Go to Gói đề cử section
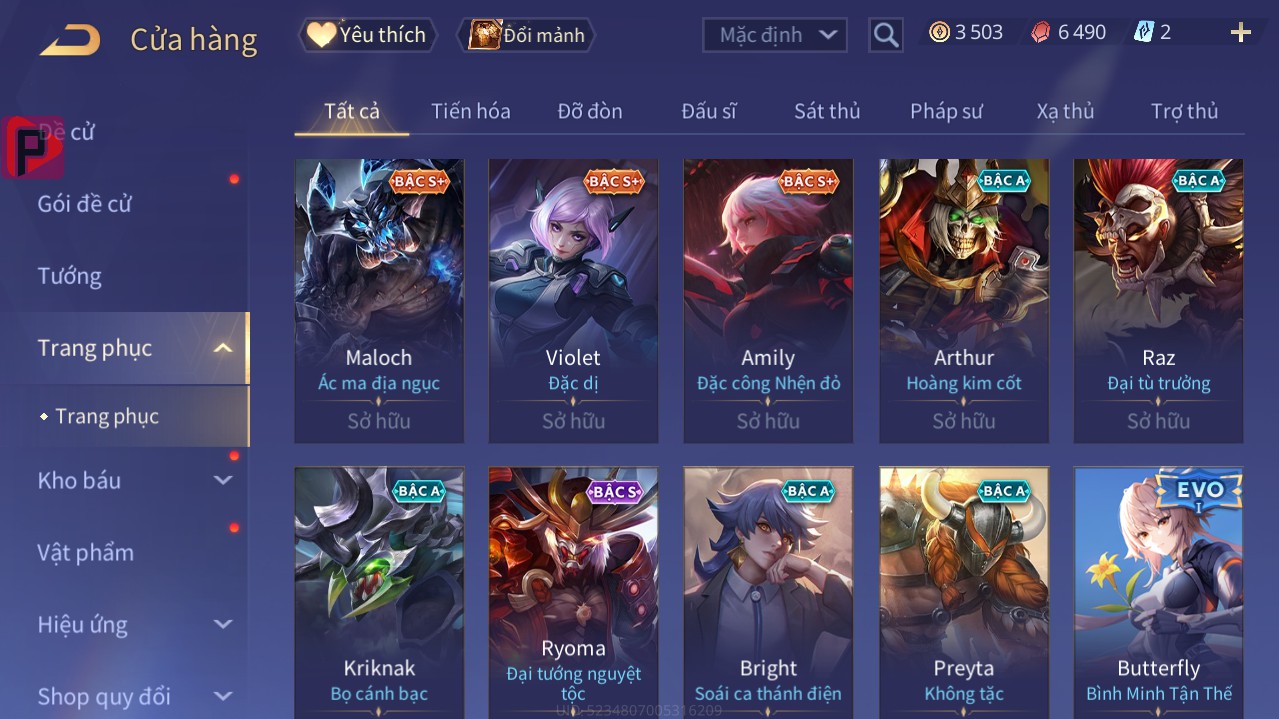 [85, 204]
